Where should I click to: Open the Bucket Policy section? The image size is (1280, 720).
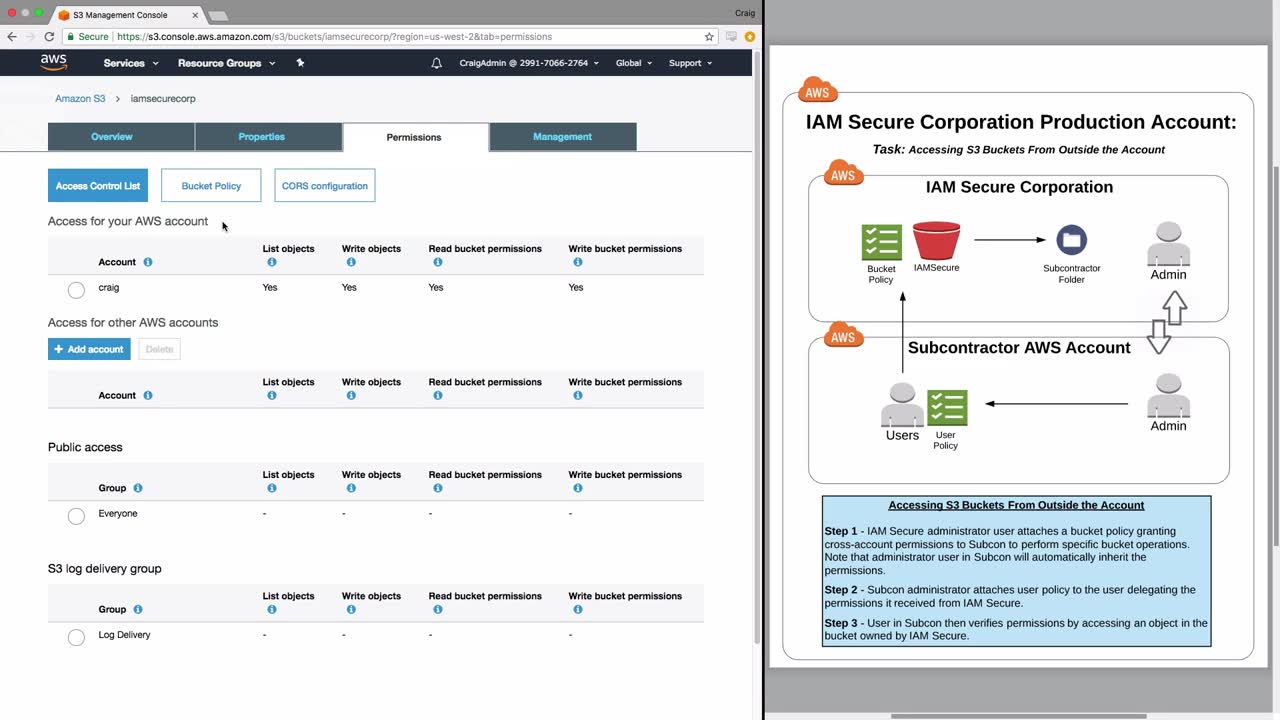[x=211, y=186]
